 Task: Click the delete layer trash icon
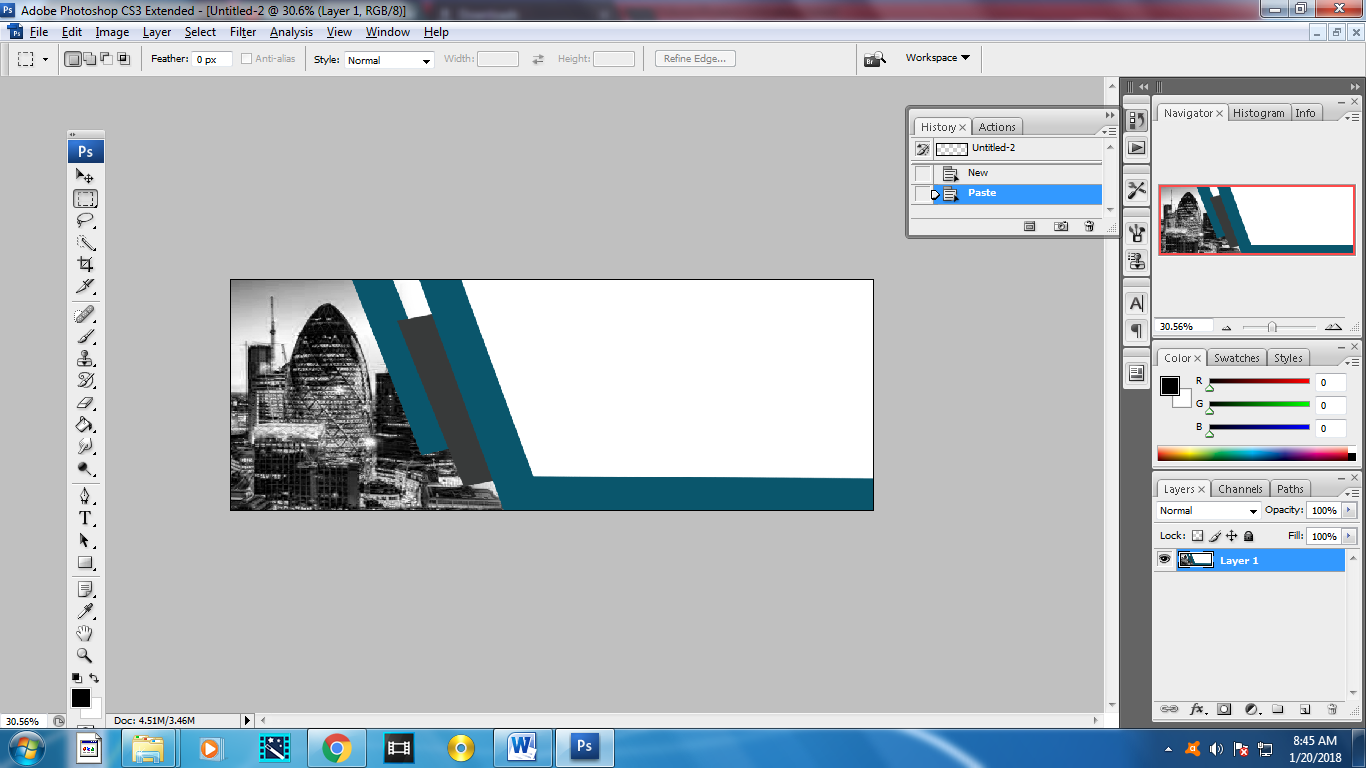click(1332, 709)
